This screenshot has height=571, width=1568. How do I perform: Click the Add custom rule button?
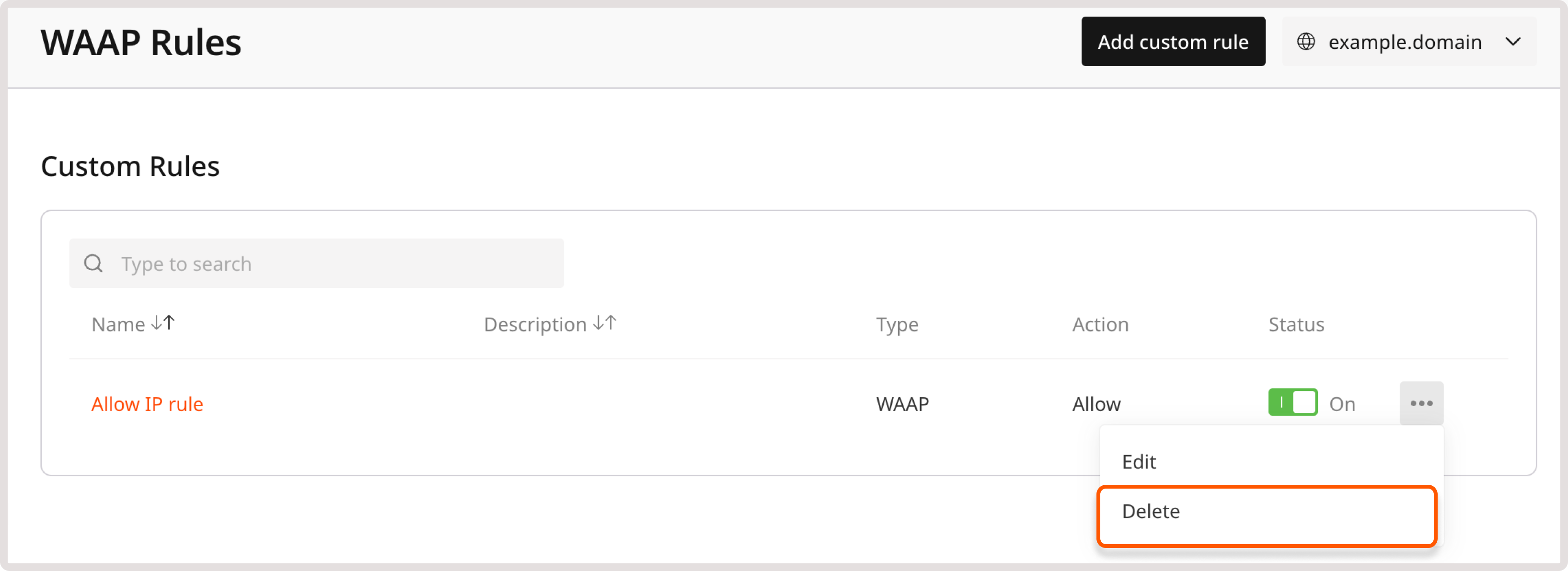pyautogui.click(x=1172, y=41)
